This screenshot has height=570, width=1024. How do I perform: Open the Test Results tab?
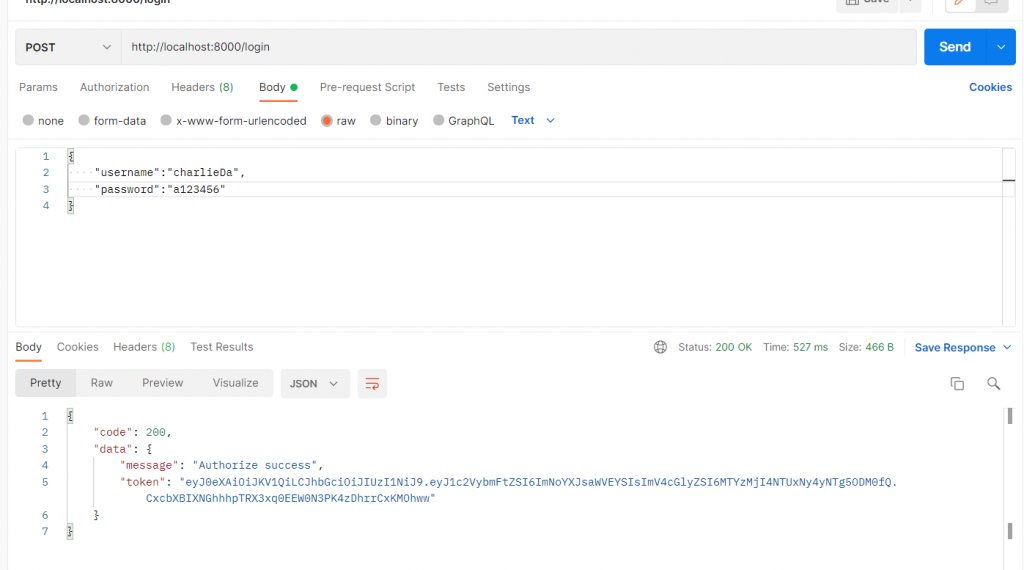(221, 347)
